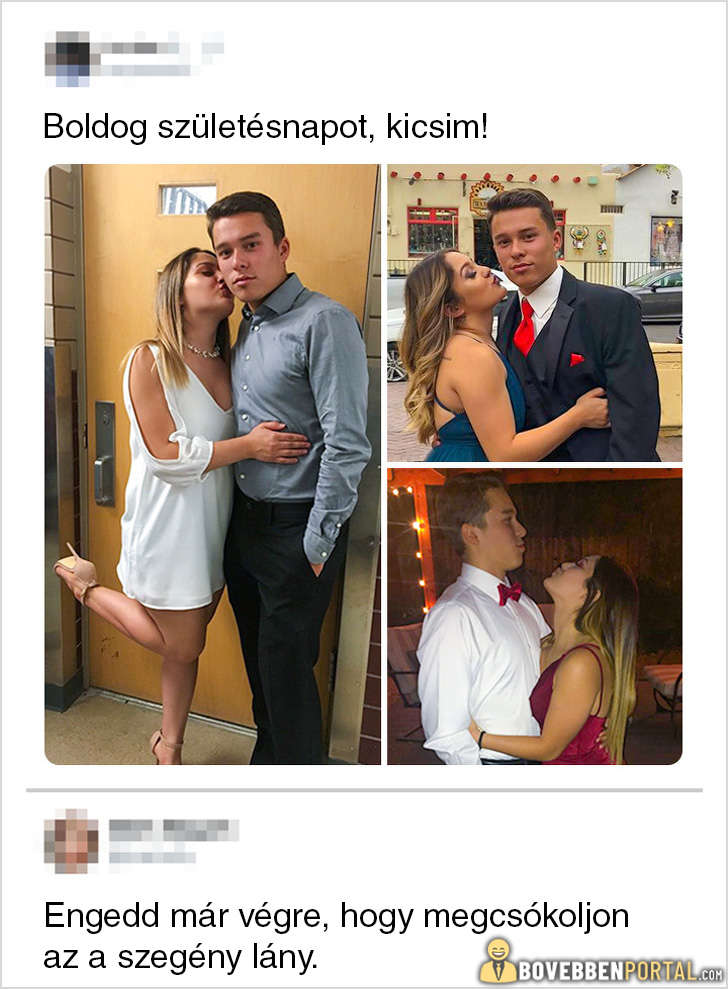Click the blurred timestamp under commenter name
The width and height of the screenshot is (728, 989).
[x=152, y=857]
